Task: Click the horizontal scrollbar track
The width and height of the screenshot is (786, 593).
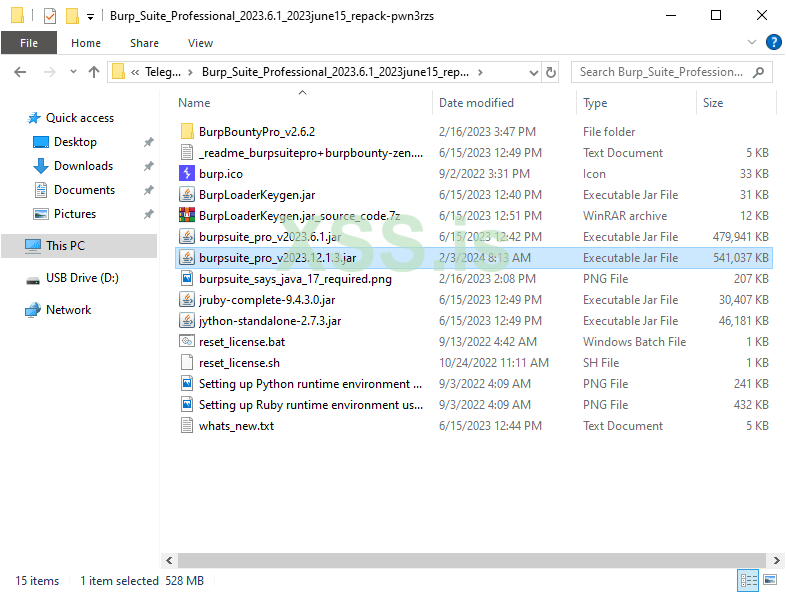Action: pos(472,560)
